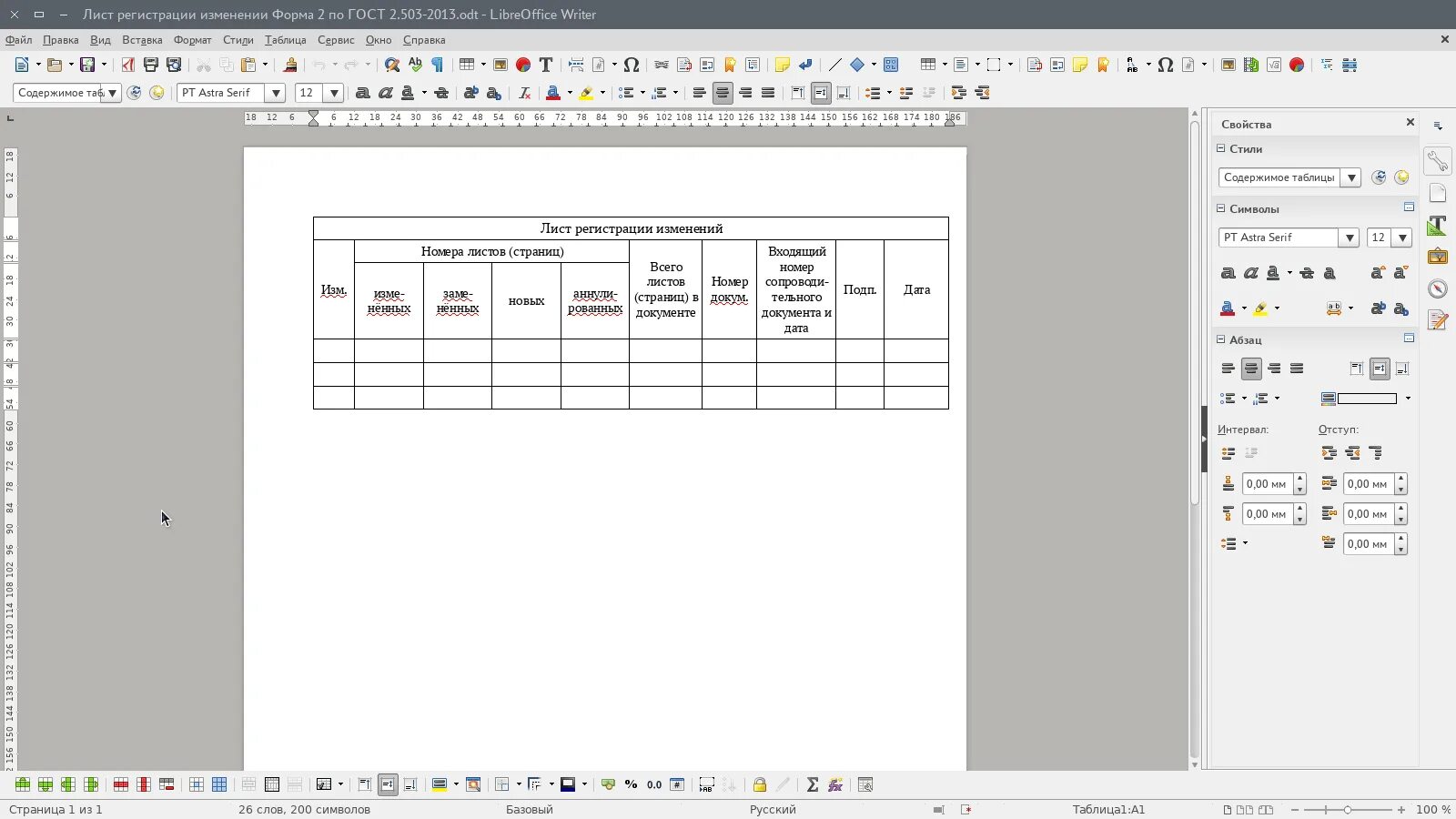The image size is (1456, 819).
Task: Apply strikethrough formatting from toolbar
Action: pyautogui.click(x=441, y=93)
